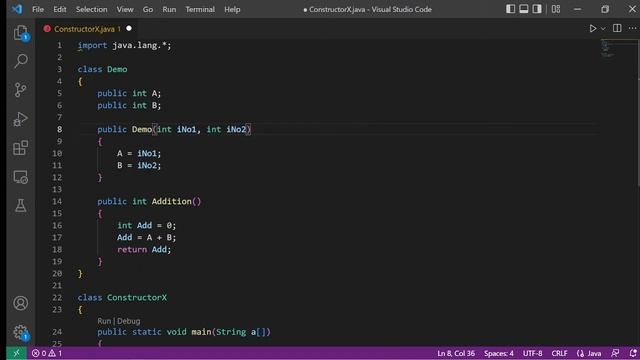This screenshot has width=640, height=360.
Task: Open the Extensions view
Action: tap(20, 148)
